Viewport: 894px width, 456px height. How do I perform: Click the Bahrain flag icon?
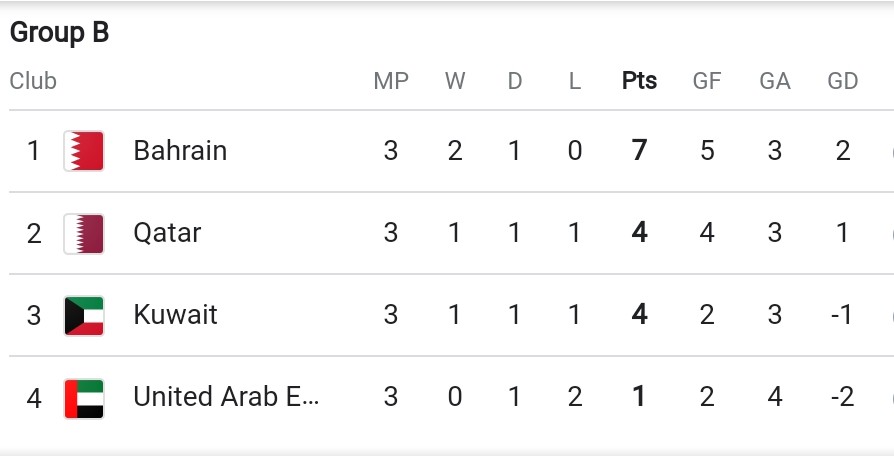(84, 151)
